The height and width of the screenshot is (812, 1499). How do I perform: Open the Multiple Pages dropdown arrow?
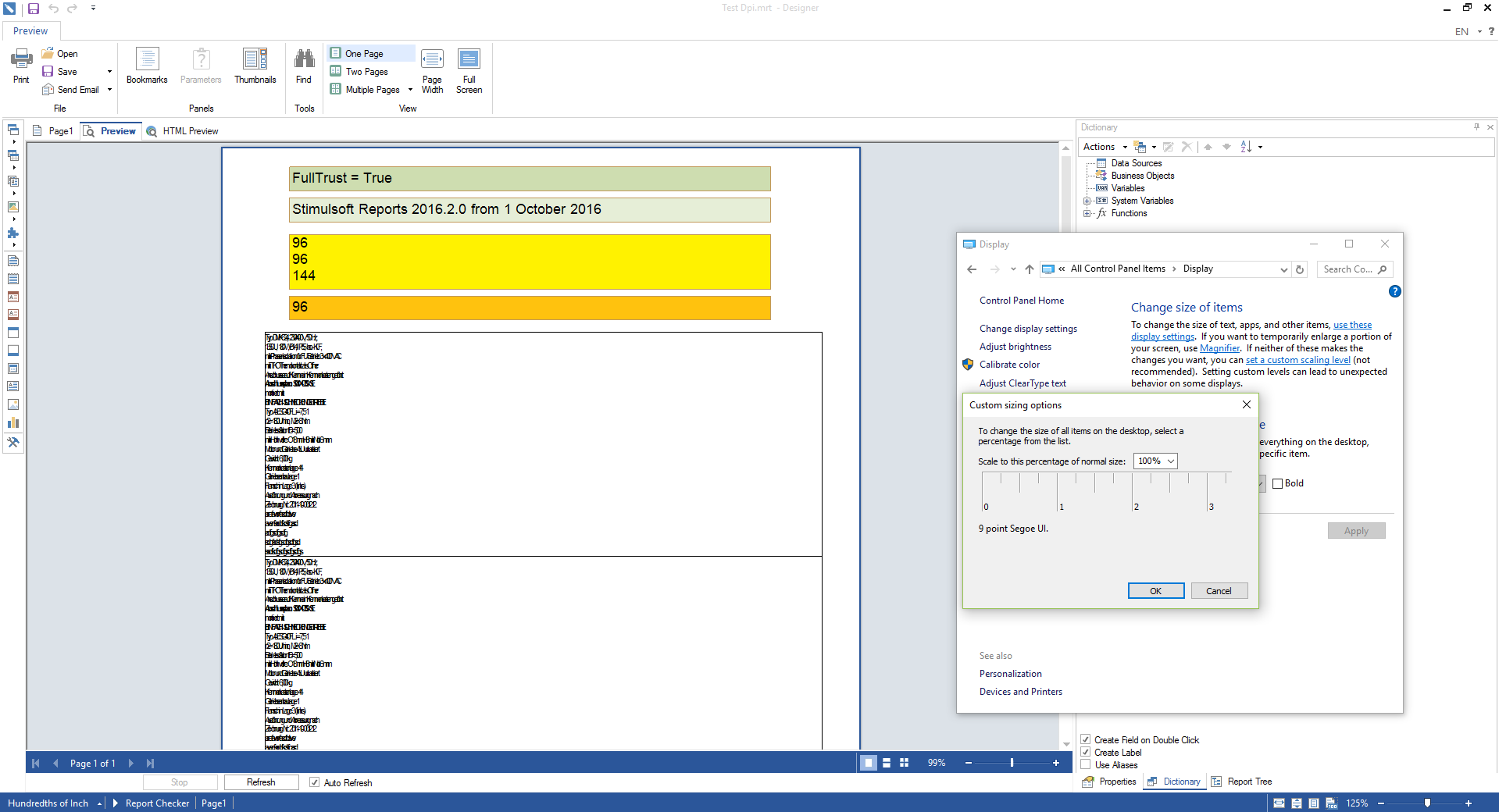[410, 90]
